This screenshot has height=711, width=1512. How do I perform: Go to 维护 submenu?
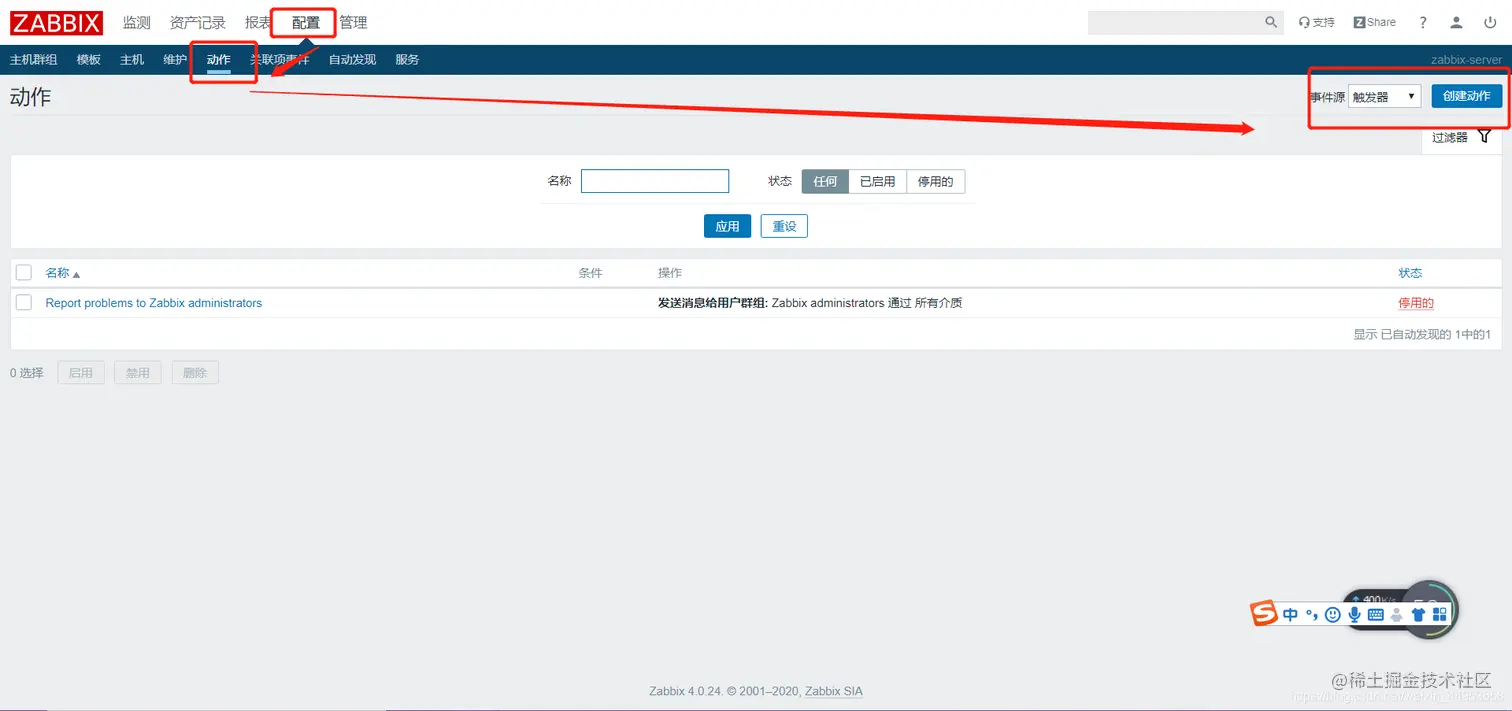click(x=175, y=60)
